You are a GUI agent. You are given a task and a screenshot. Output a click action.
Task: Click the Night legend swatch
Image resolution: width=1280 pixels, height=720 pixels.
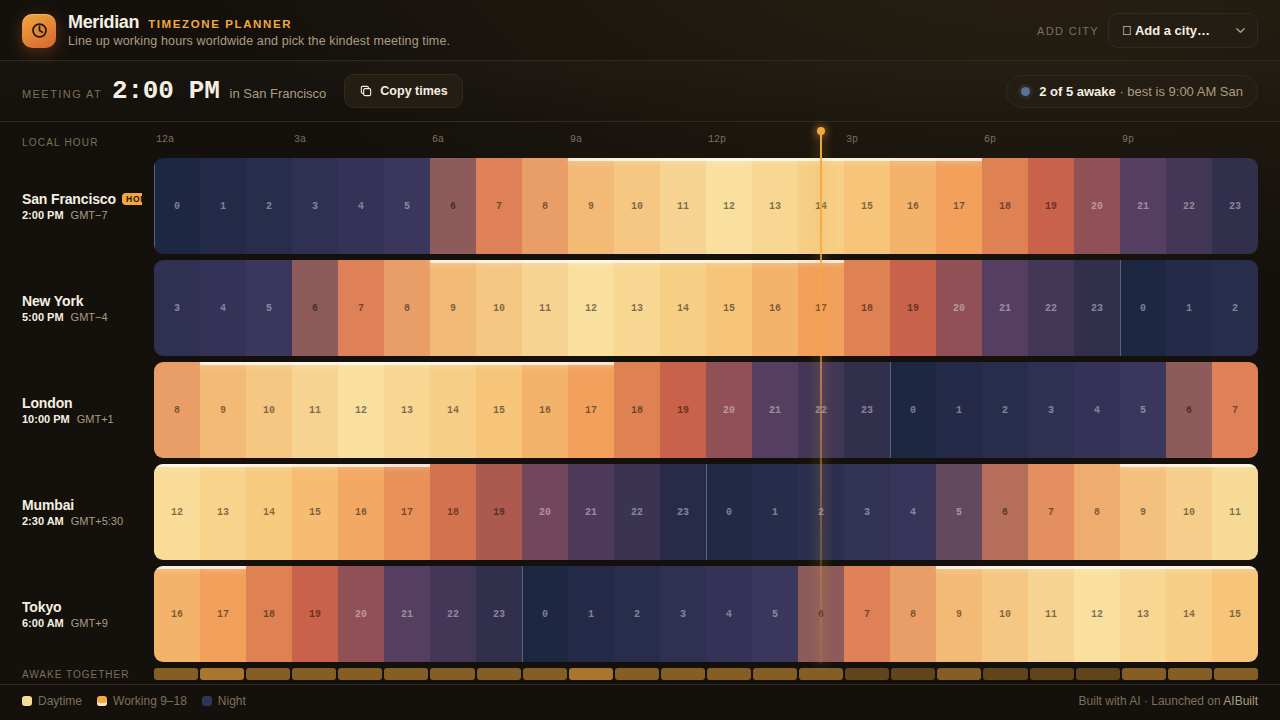[207, 701]
